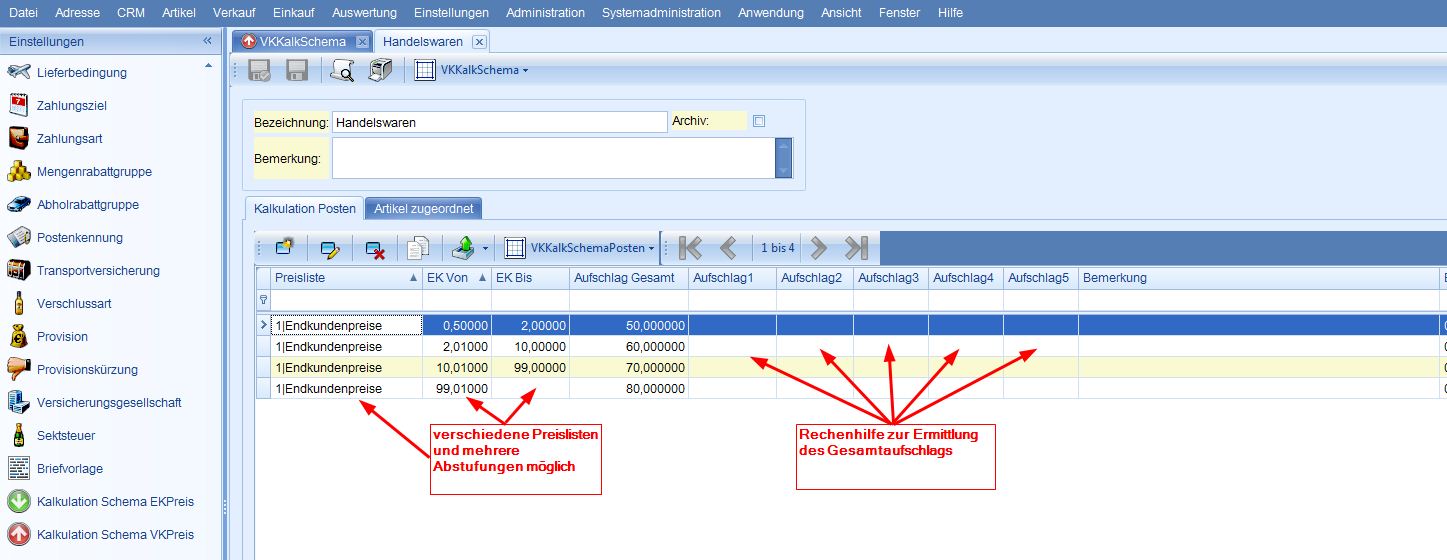
Task: Click the filter row under Preisliste
Action: (346, 300)
